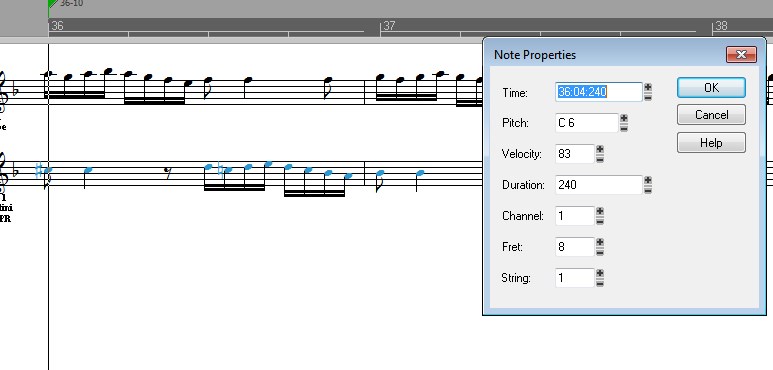Click OK in Note Properties dialog
The width and height of the screenshot is (773, 370).
point(711,88)
